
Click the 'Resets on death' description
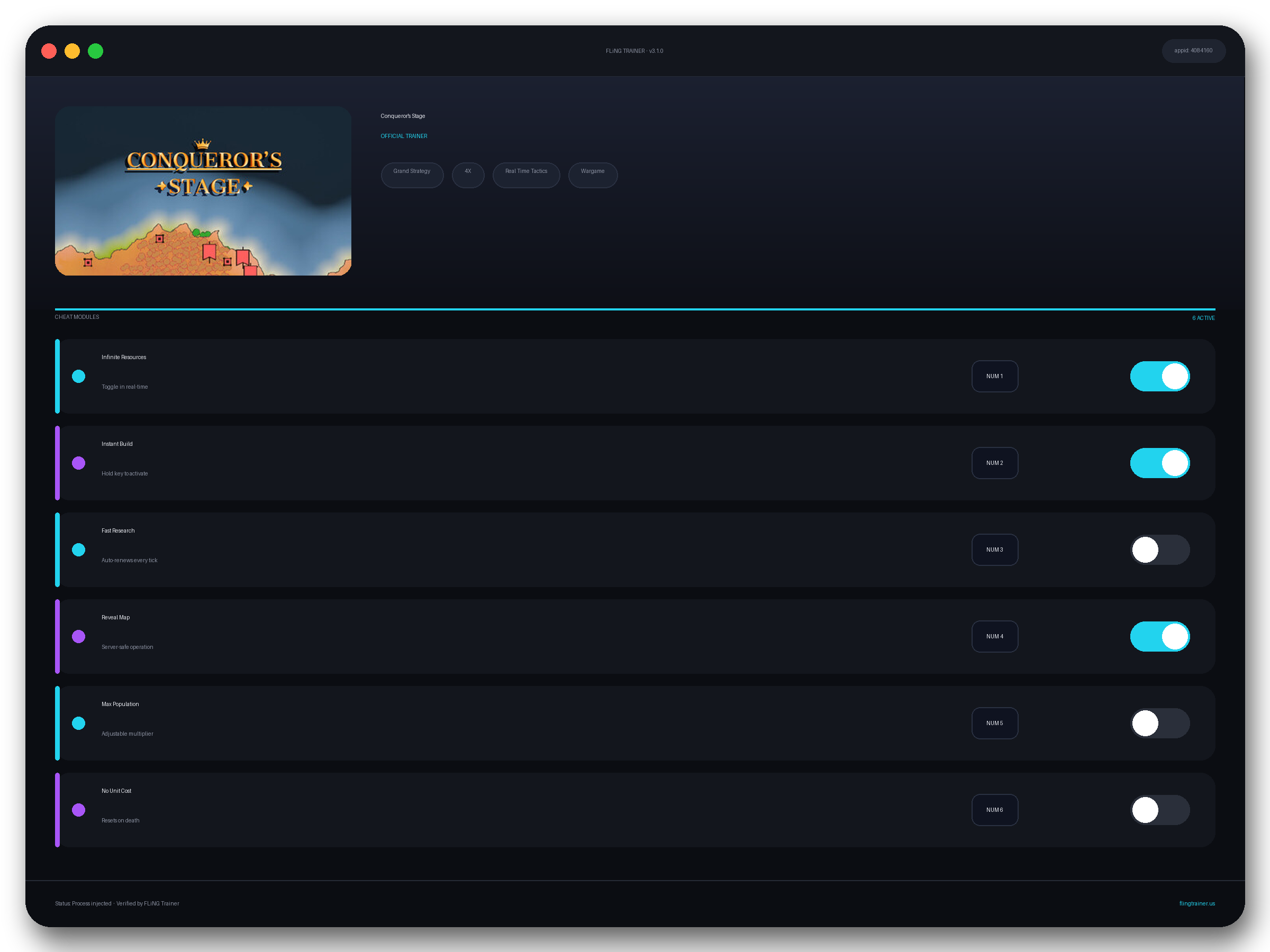[121, 820]
